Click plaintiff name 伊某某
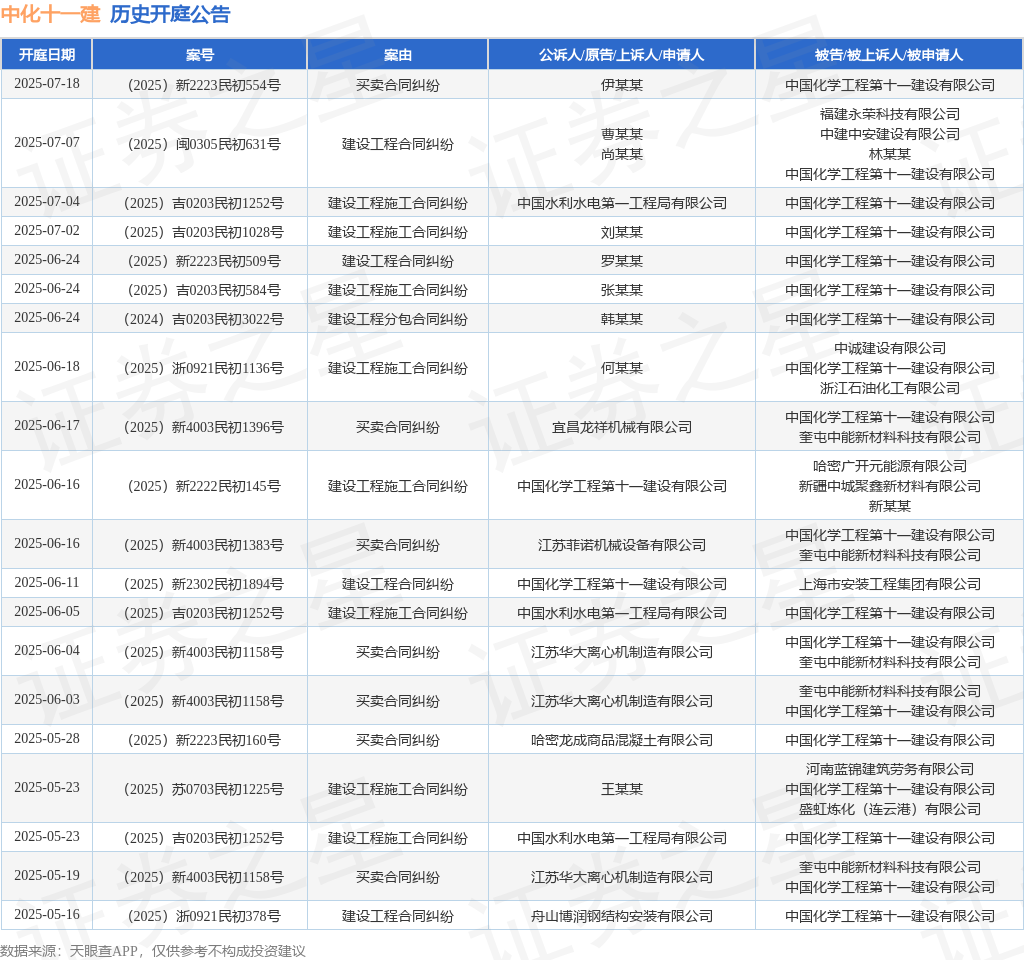Screen dimensions: 1024x960 621,85
